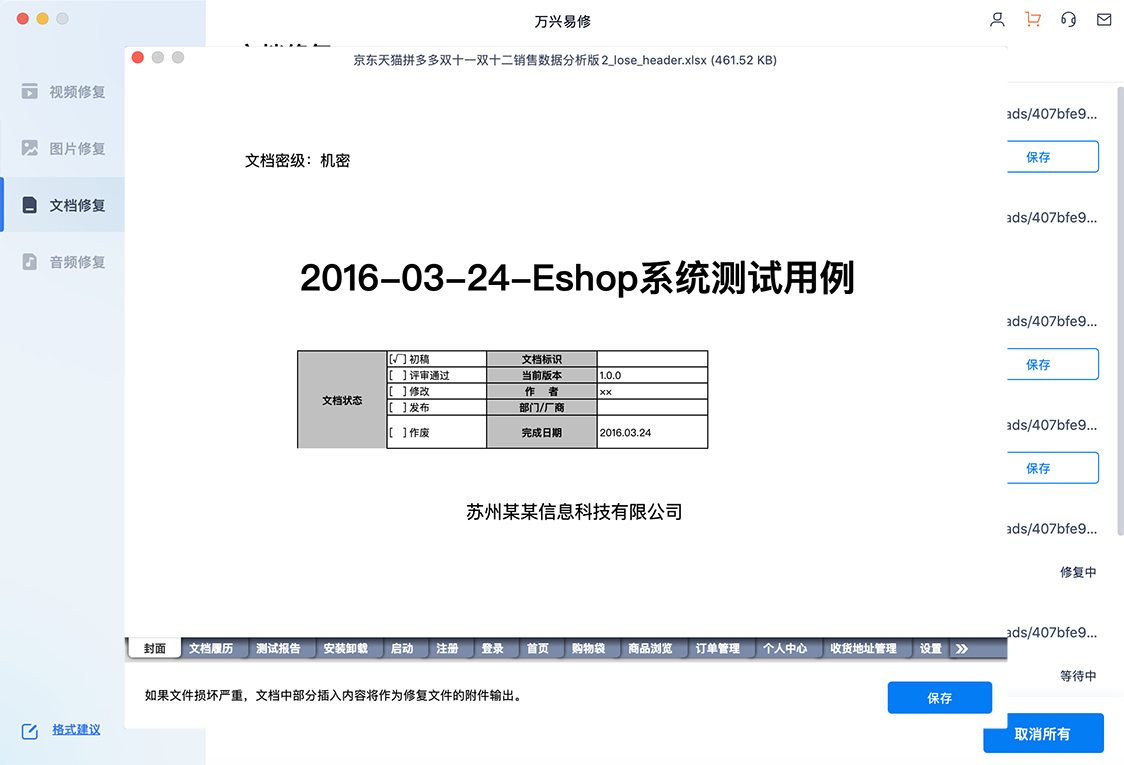Select 图片修复 in the sidebar
The image size is (1124, 765).
tap(62, 148)
